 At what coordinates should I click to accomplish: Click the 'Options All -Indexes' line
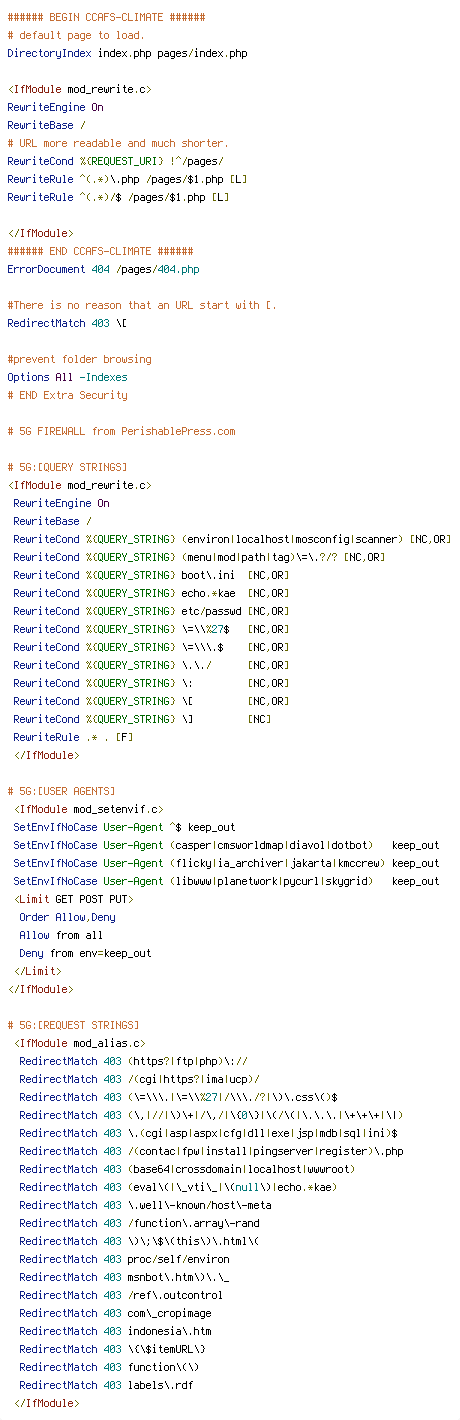click(67, 377)
